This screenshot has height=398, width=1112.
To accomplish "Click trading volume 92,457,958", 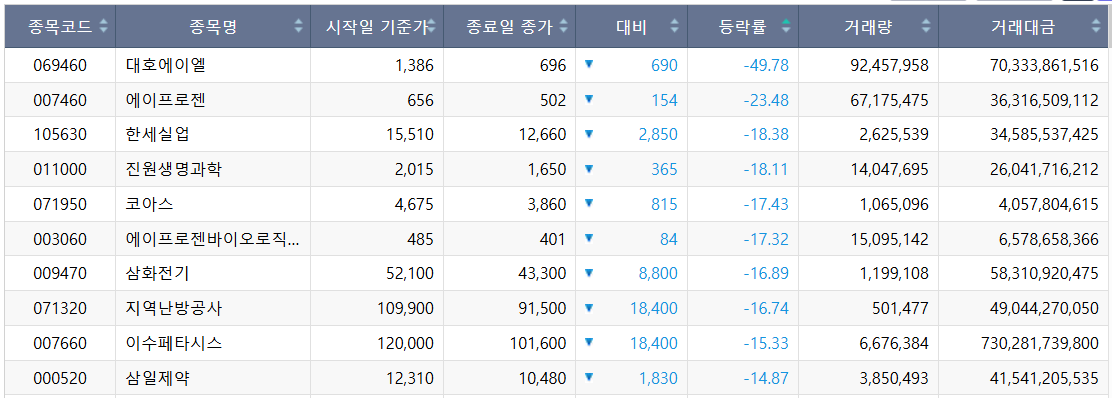I will 889,66.
